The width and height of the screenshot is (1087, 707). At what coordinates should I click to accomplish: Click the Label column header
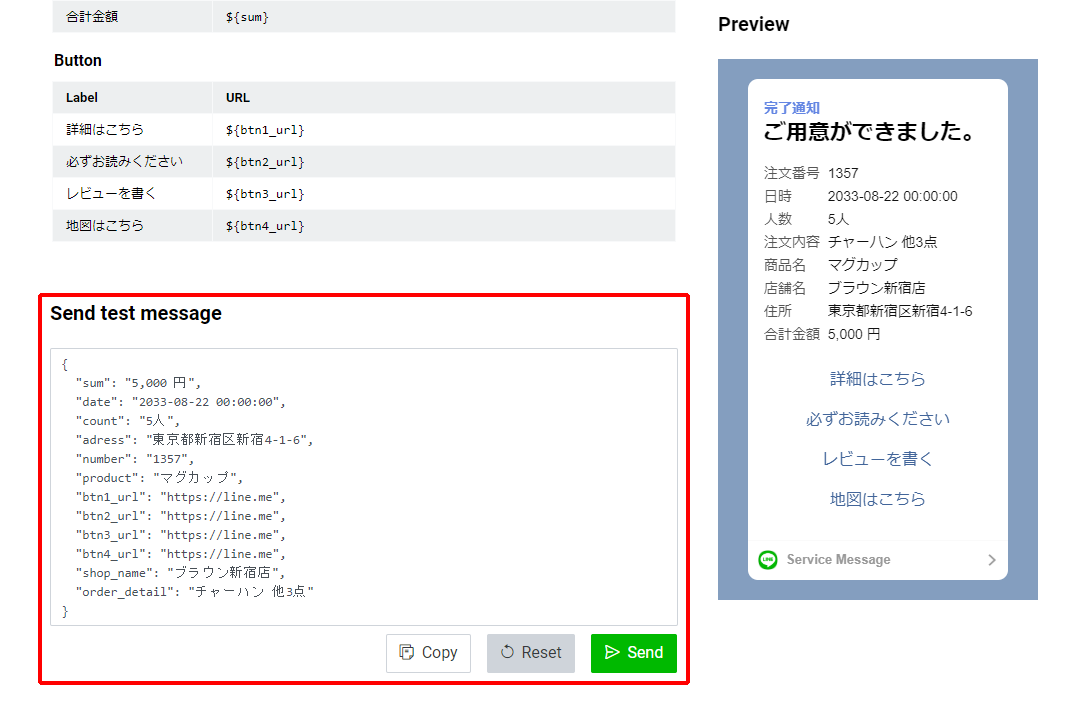(x=82, y=98)
